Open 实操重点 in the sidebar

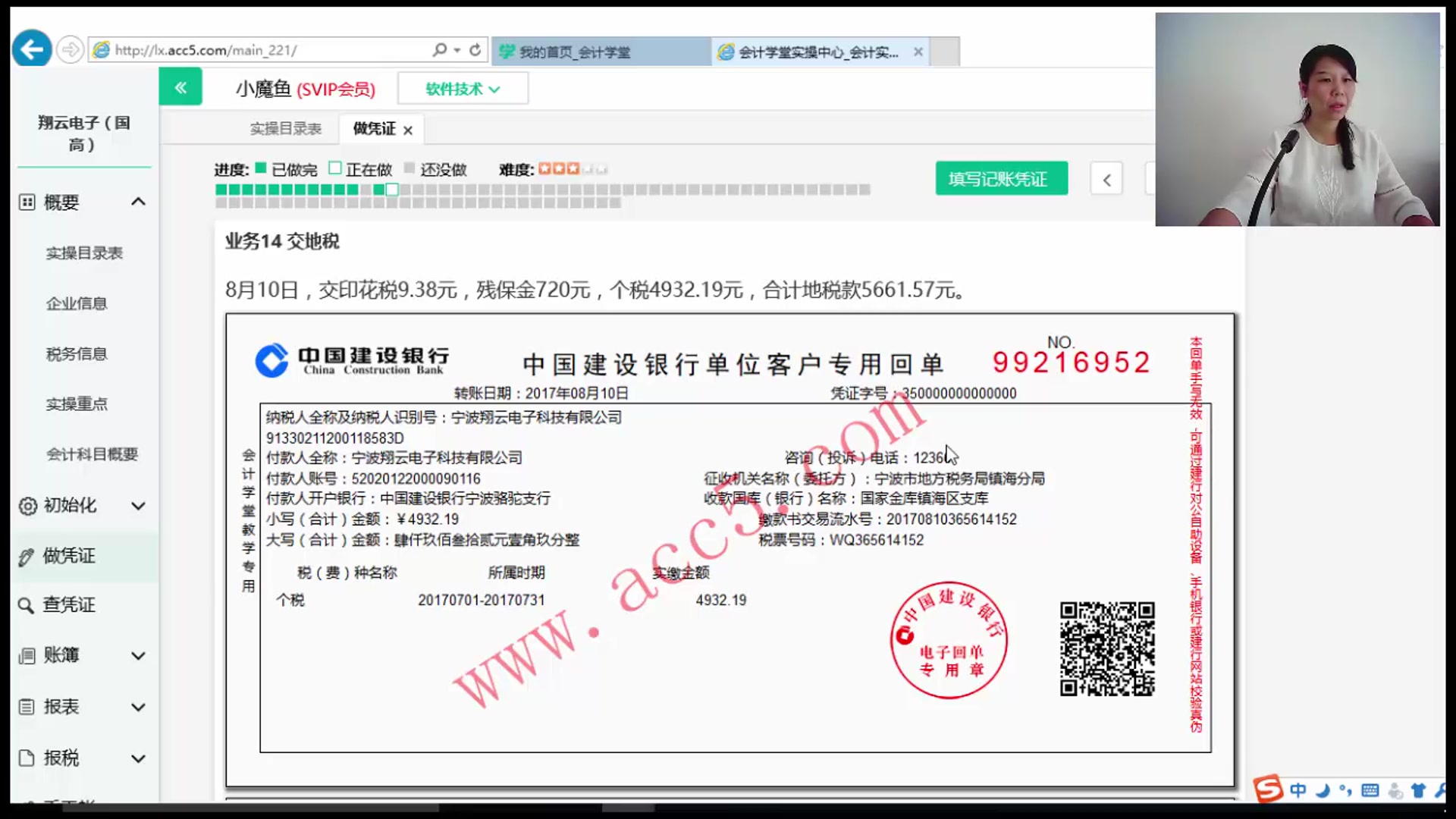pyautogui.click(x=77, y=404)
